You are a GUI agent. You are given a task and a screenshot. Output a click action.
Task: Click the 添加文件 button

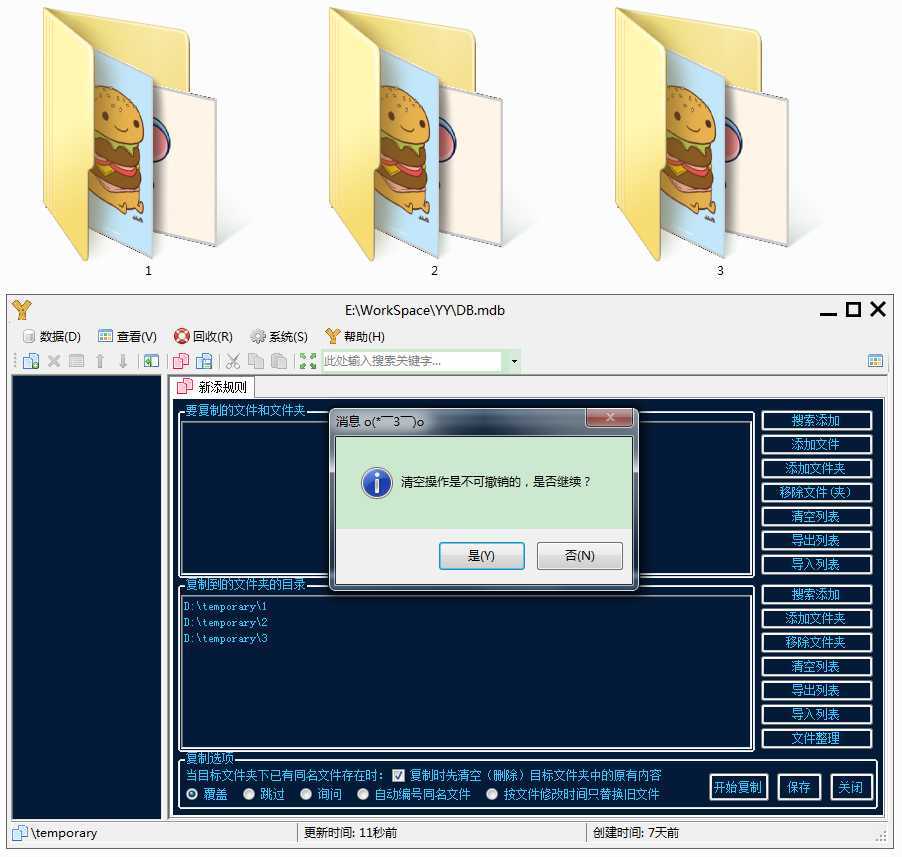[x=816, y=444]
